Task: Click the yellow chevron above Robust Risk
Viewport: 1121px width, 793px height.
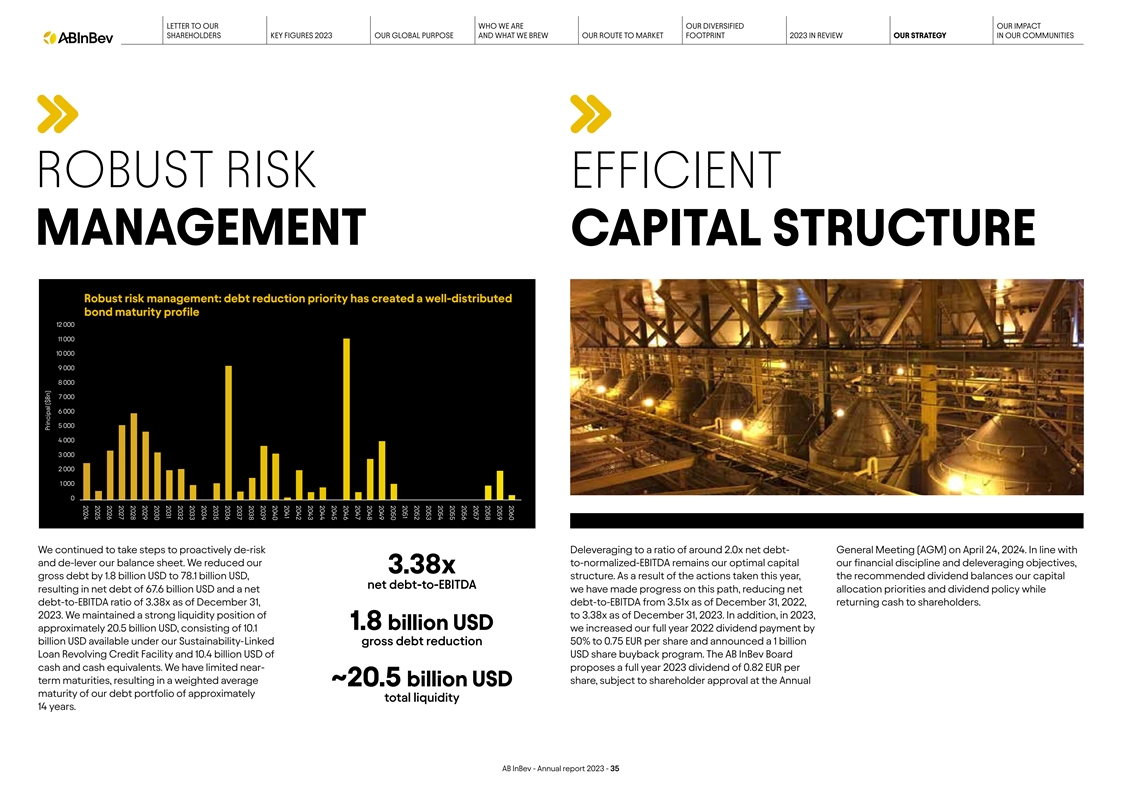Action: coord(57,114)
